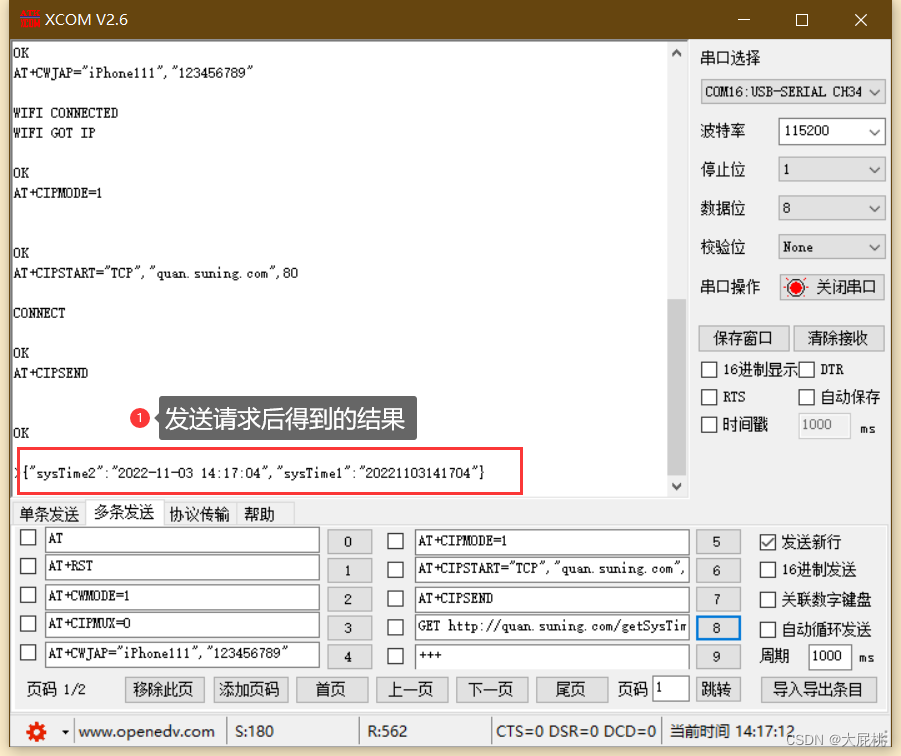
Task: Click the 保存窗口 button
Action: click(x=743, y=338)
